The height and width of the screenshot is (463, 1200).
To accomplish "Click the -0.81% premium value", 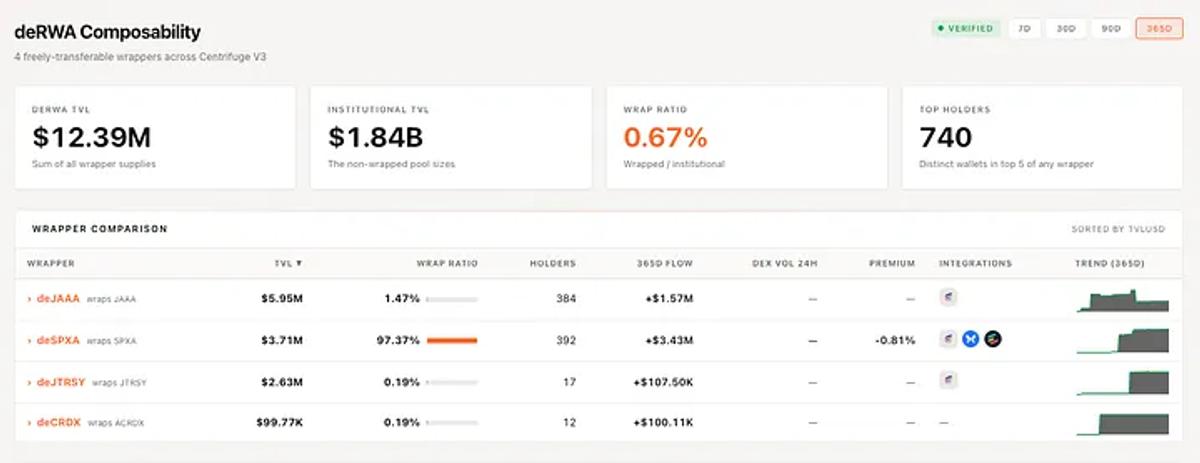I will pyautogui.click(x=895, y=340).
